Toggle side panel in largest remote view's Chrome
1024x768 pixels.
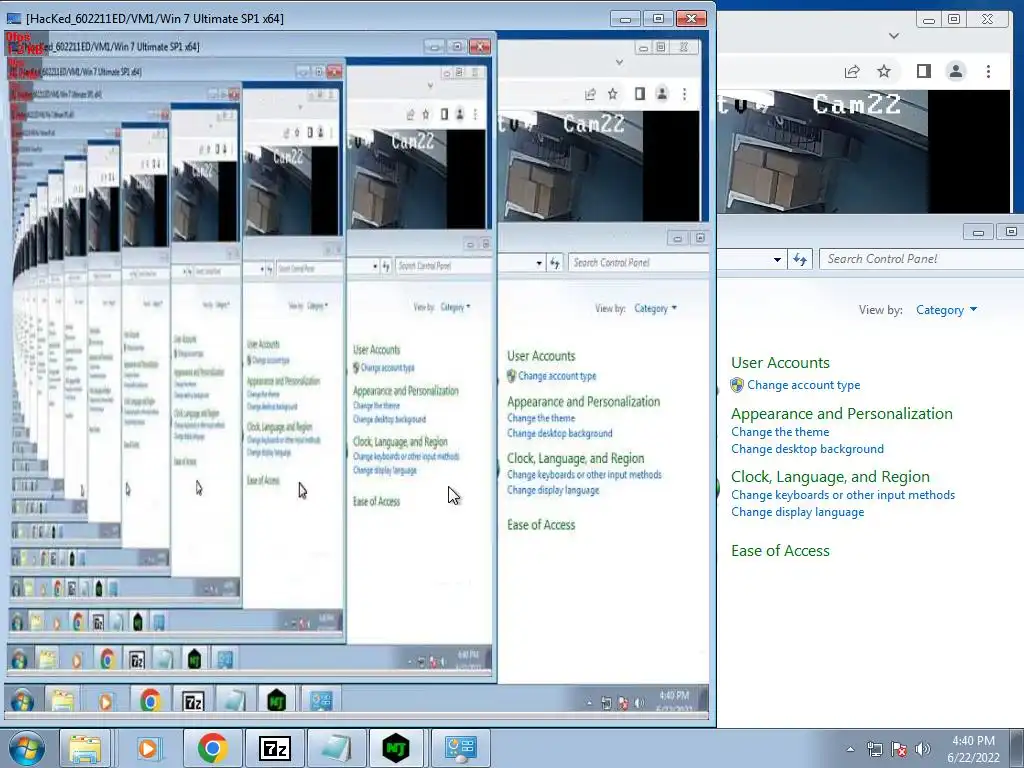click(x=639, y=94)
